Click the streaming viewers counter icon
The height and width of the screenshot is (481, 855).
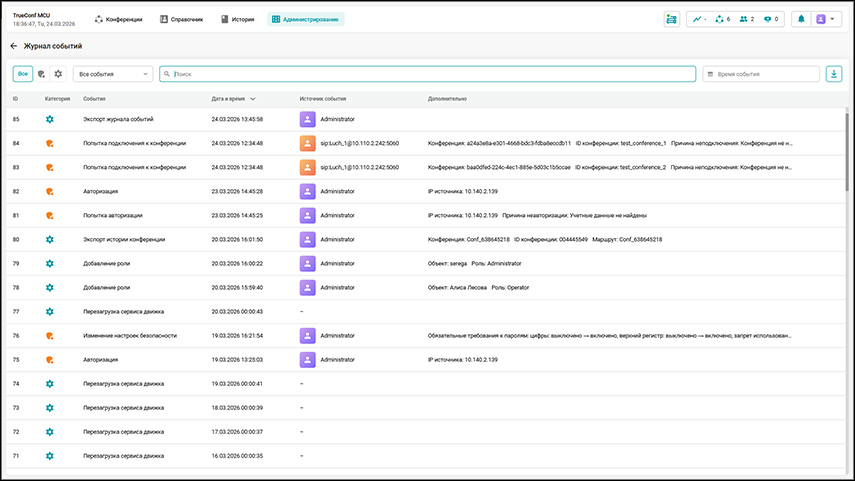point(768,19)
